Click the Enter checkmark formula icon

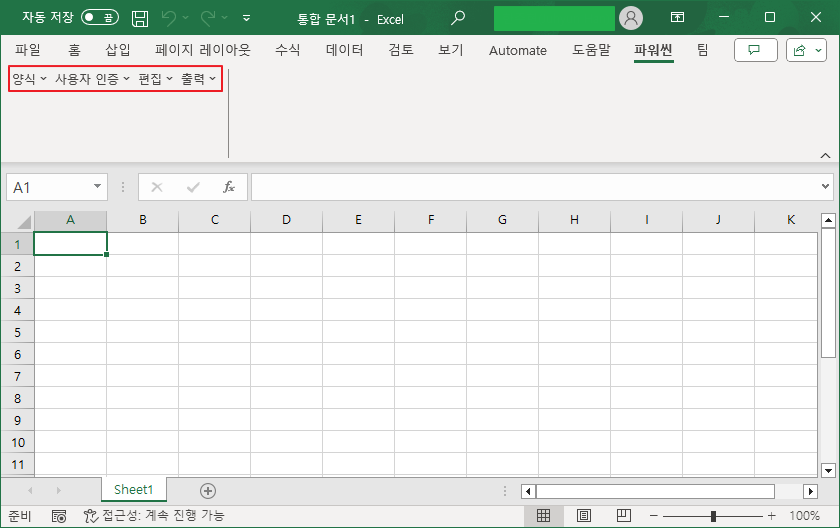pyautogui.click(x=193, y=187)
